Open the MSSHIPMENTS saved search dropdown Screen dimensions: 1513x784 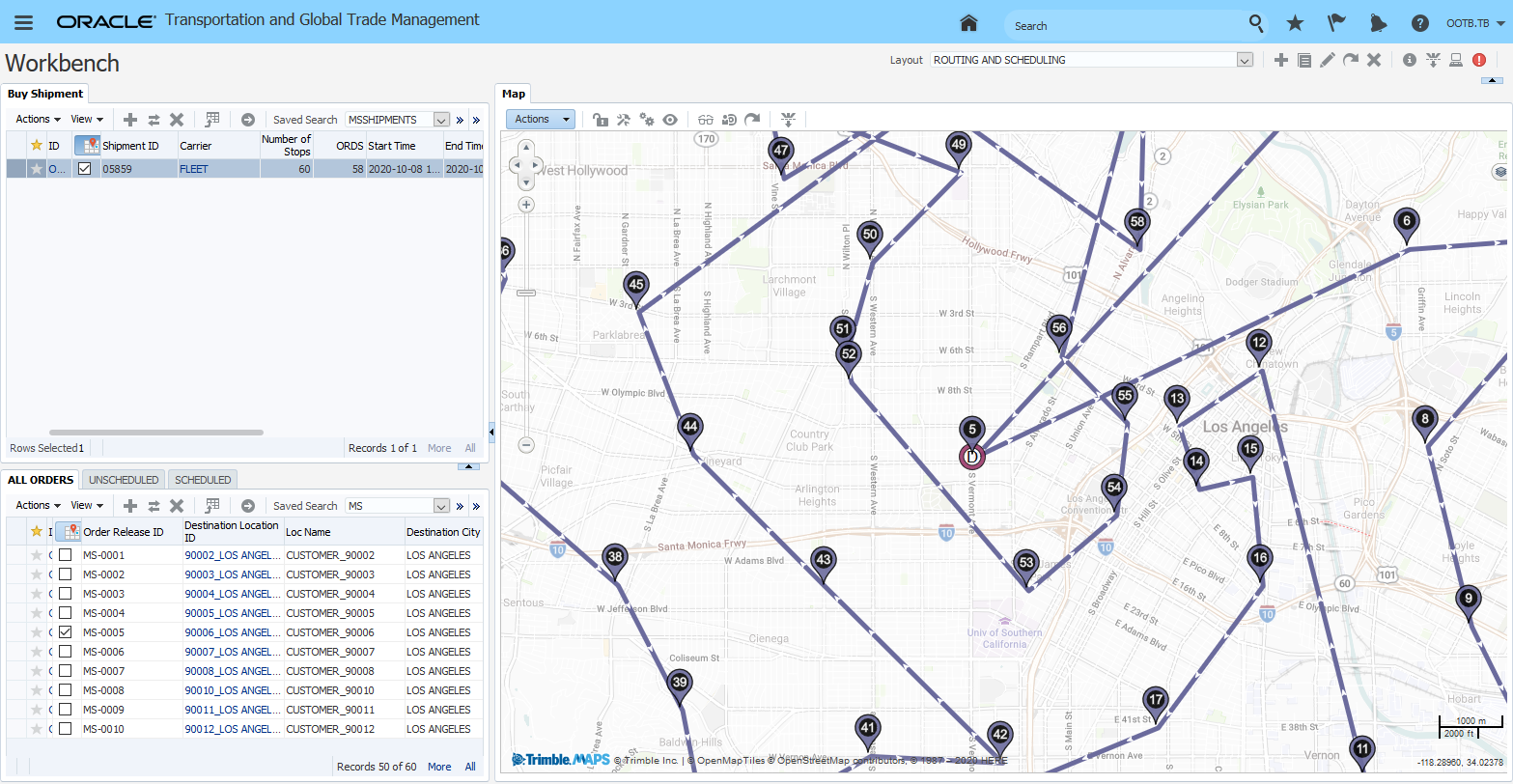point(441,120)
